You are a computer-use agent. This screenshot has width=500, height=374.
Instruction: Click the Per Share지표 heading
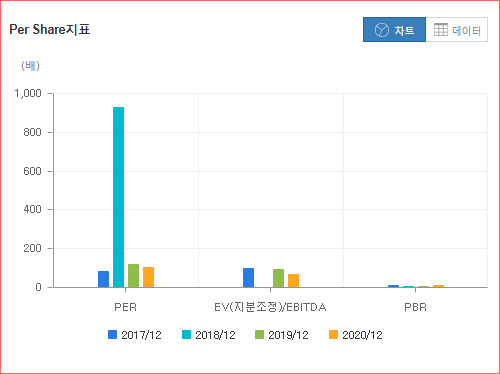pyautogui.click(x=50, y=29)
